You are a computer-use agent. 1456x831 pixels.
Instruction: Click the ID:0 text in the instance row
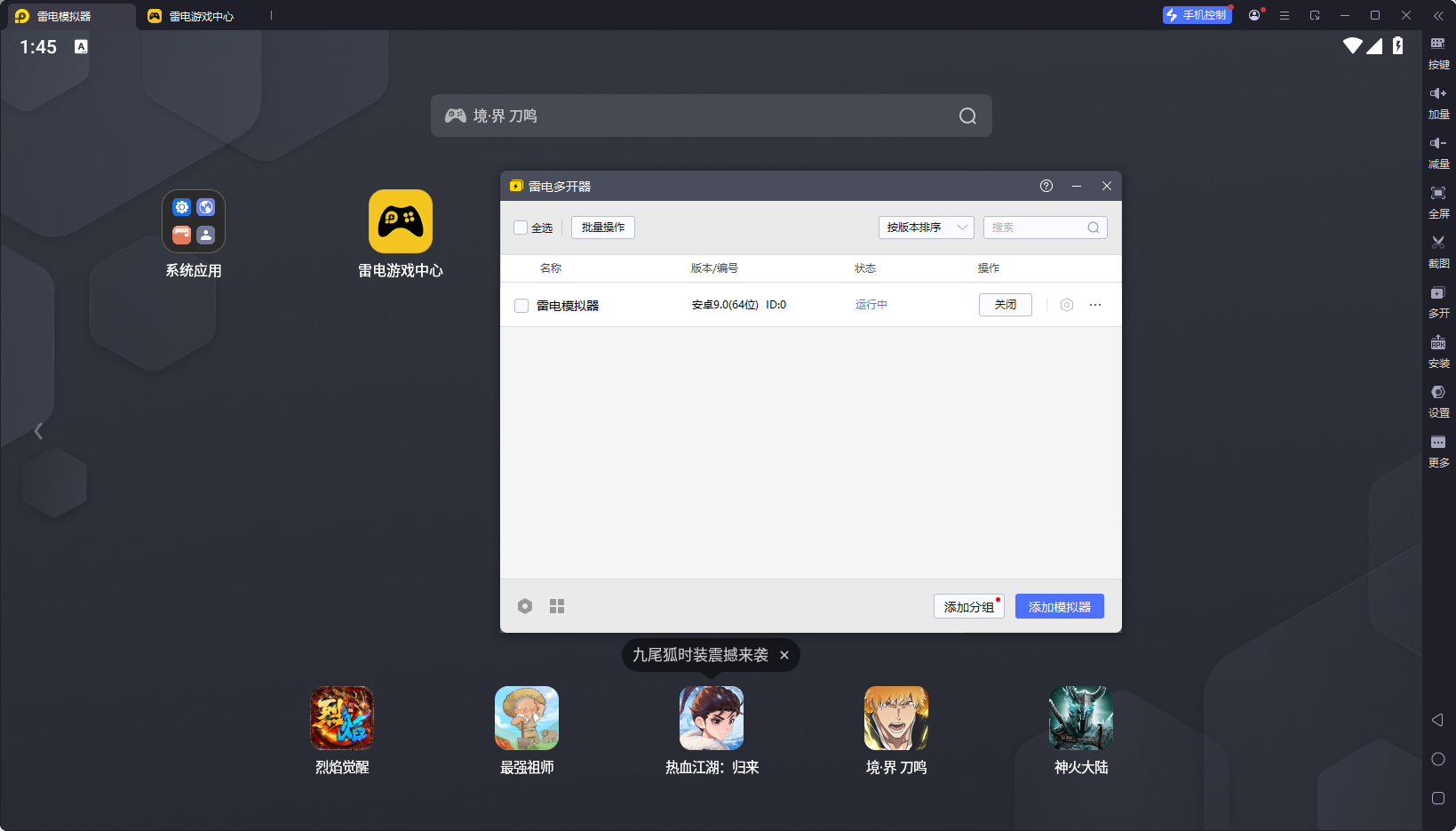(x=776, y=305)
